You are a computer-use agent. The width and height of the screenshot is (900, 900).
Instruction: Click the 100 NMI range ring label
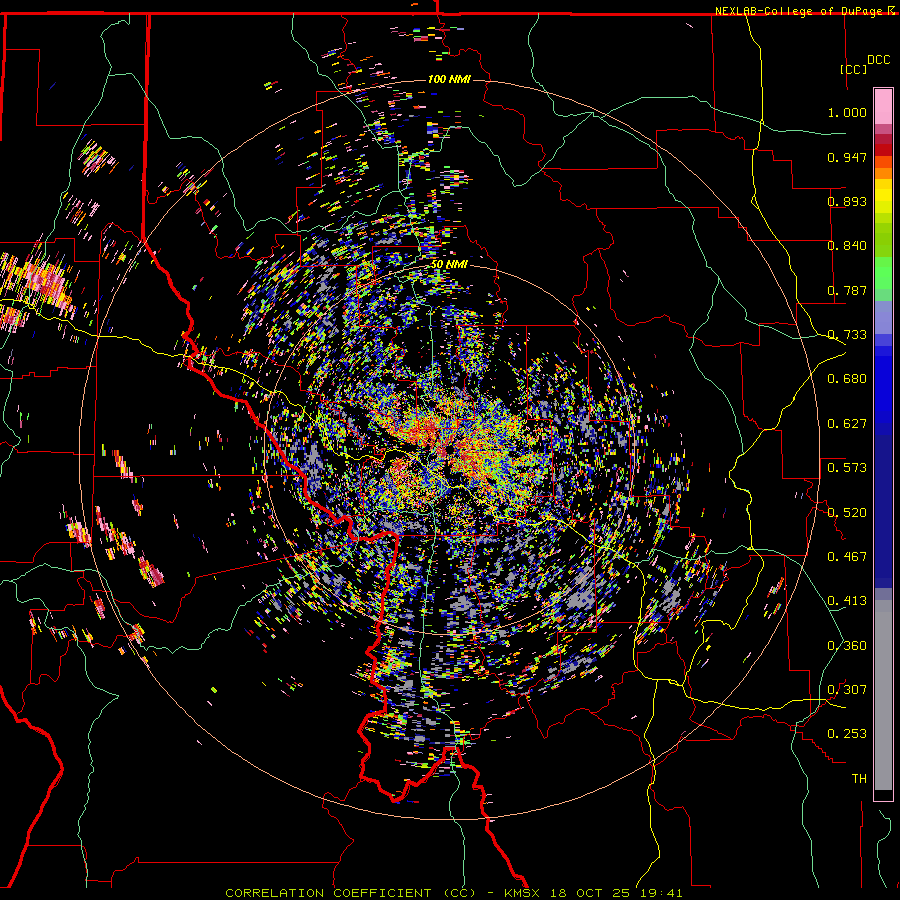[x=449, y=79]
